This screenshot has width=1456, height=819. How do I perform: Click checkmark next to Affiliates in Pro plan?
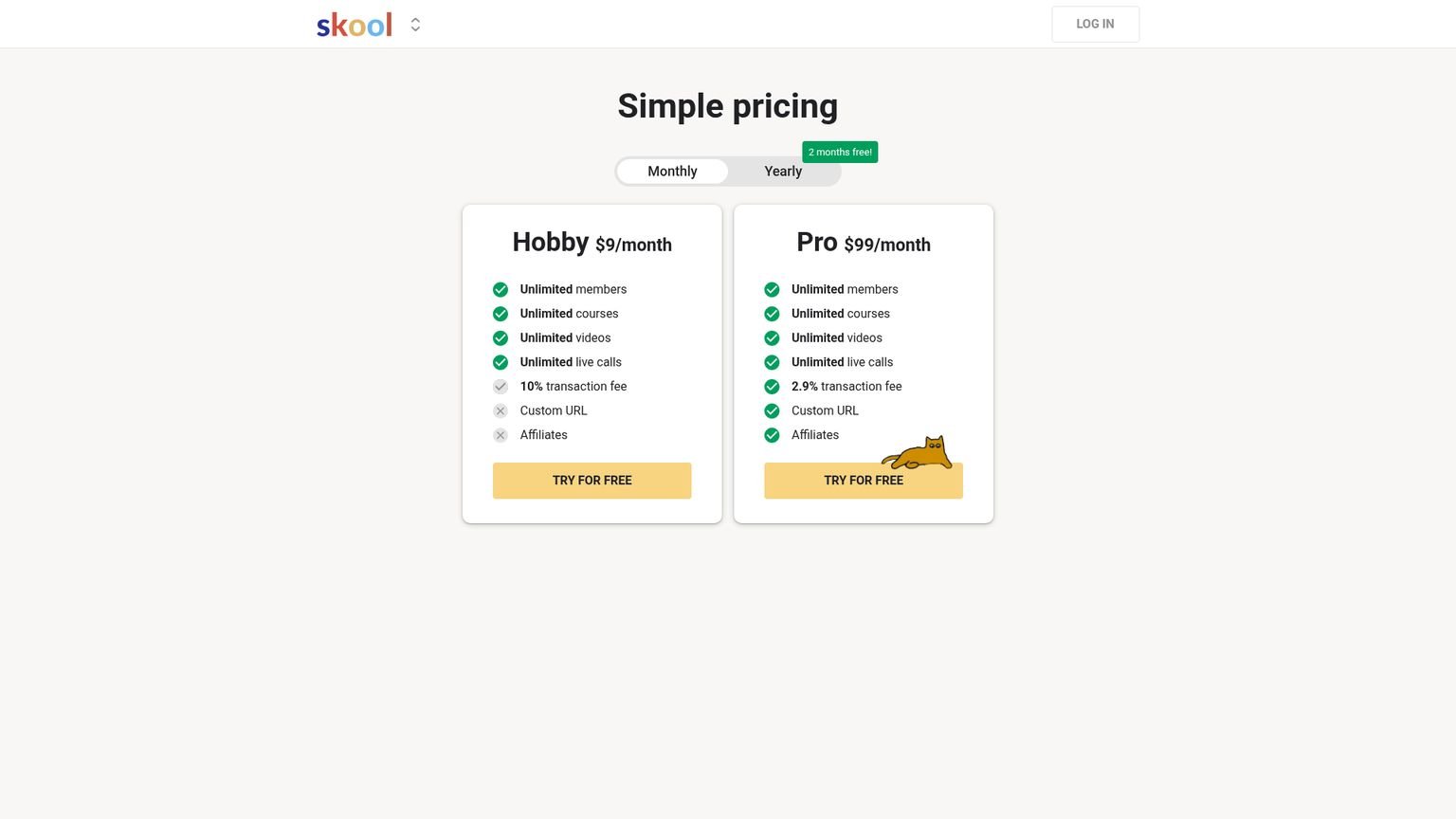pyautogui.click(x=772, y=435)
